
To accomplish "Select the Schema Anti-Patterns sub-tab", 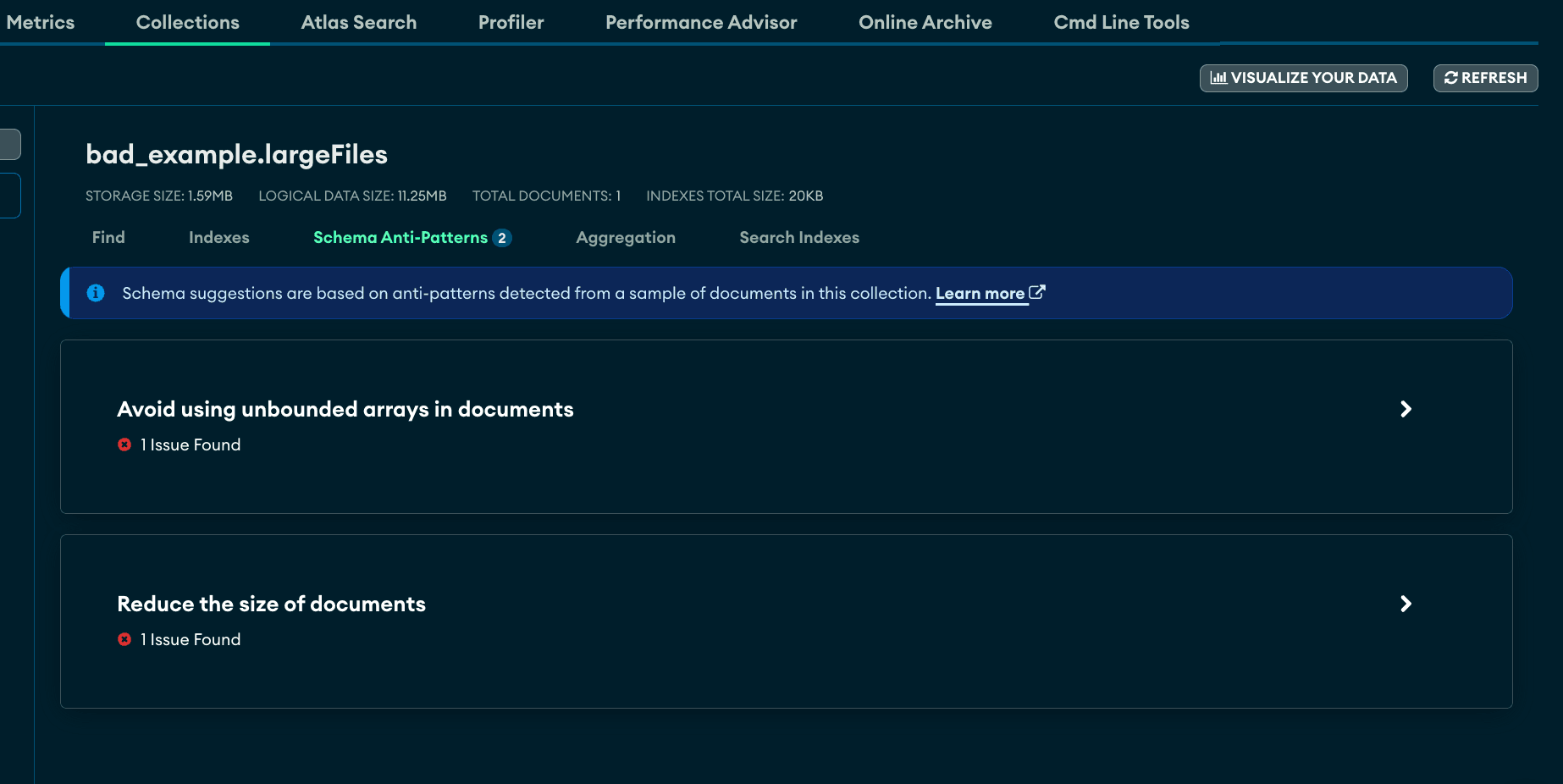I will point(400,238).
